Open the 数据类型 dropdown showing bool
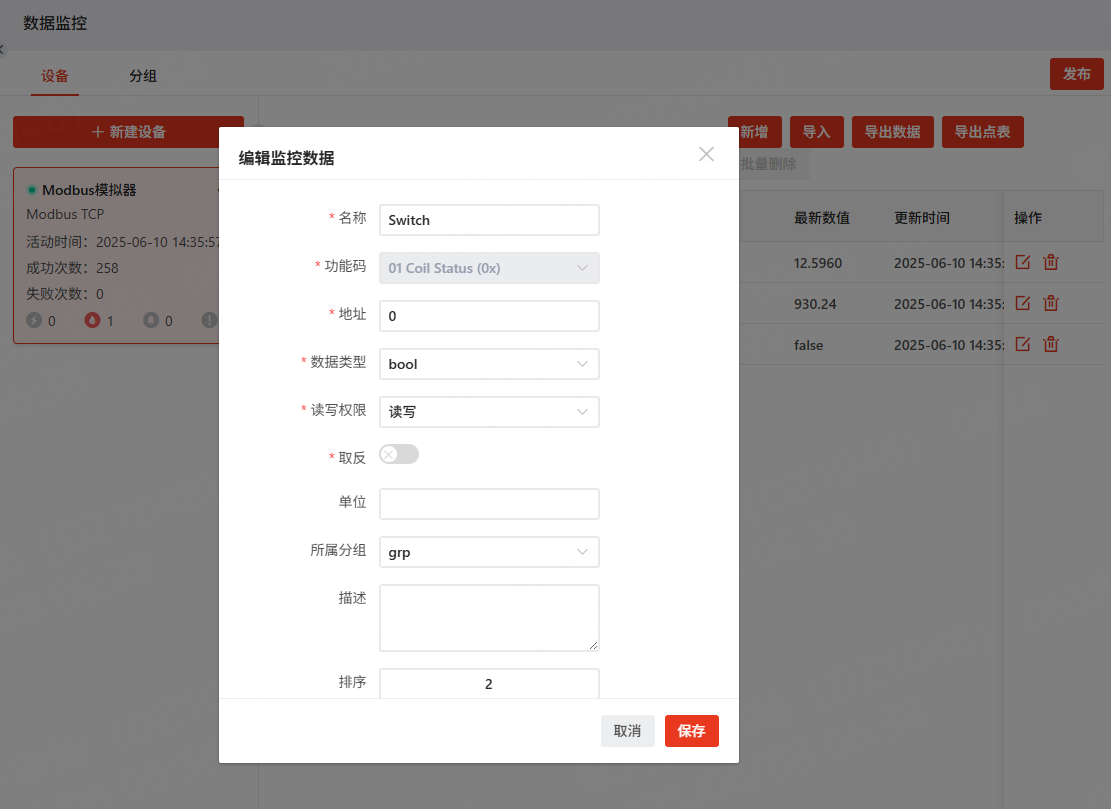Viewport: 1111px width, 809px height. pos(489,364)
